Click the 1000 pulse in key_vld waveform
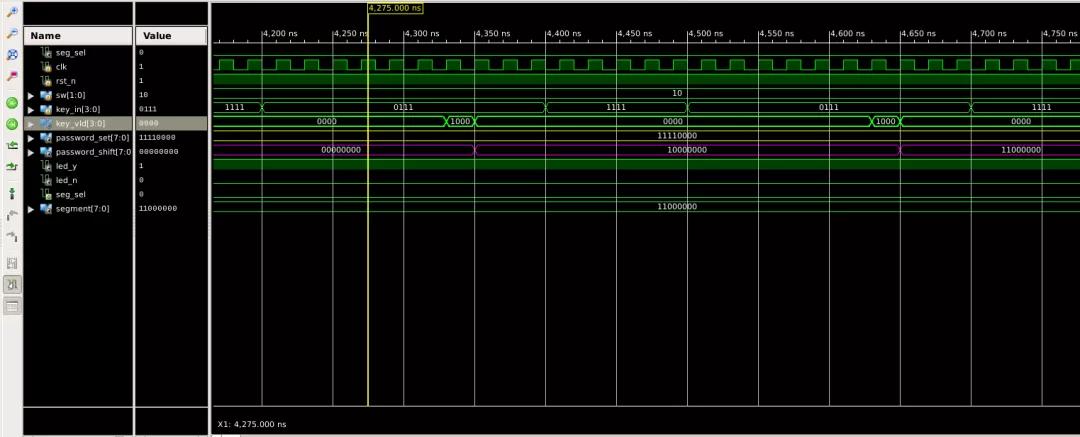1080x437 pixels. point(460,121)
